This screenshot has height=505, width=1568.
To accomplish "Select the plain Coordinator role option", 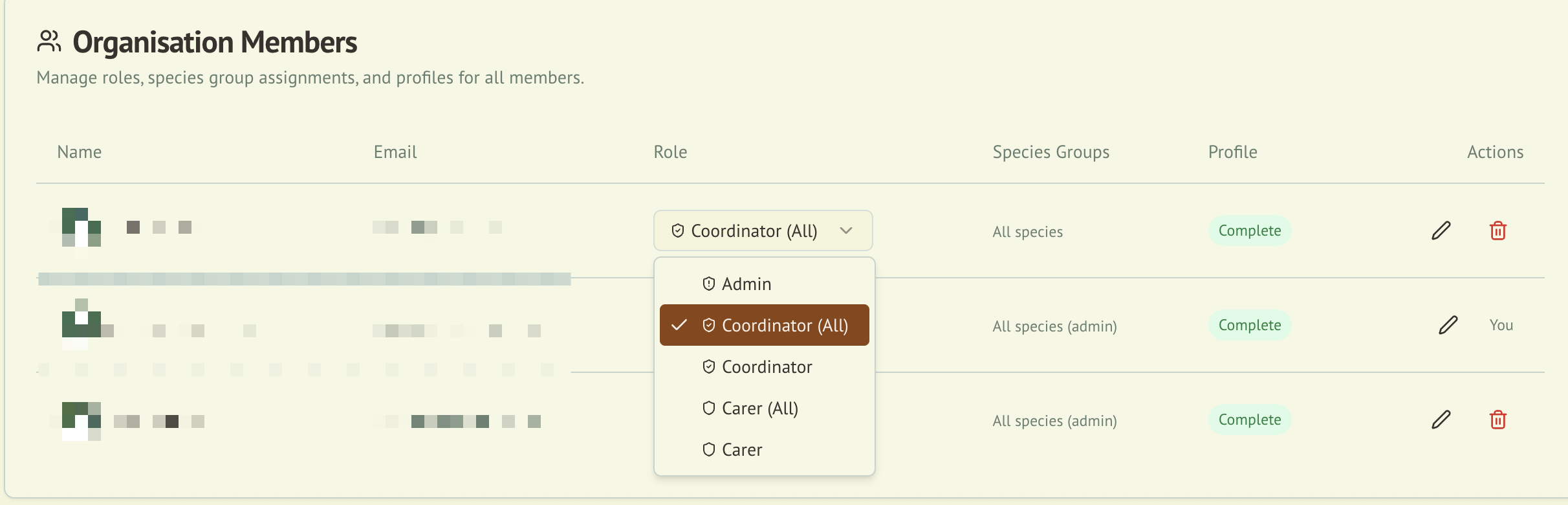I will (x=767, y=366).
